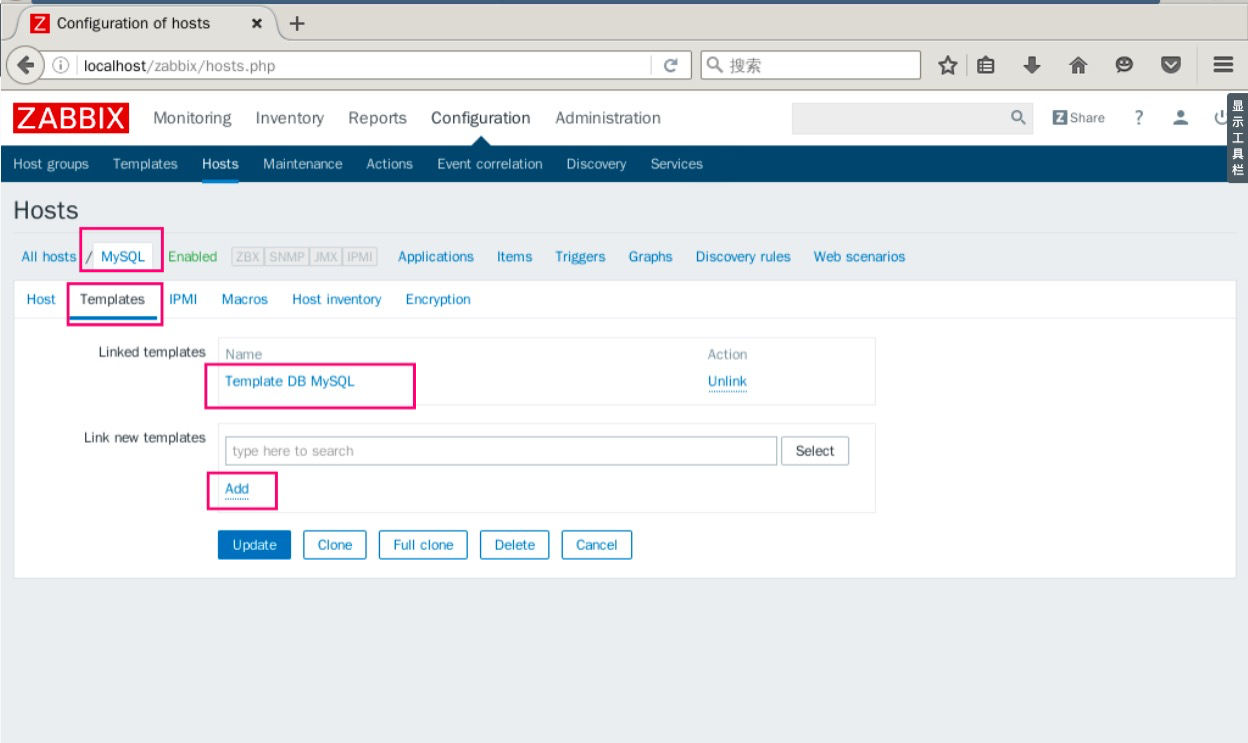The width and height of the screenshot is (1248, 743).
Task: Open the user profile icon in Zabbix header
Action: (1180, 118)
